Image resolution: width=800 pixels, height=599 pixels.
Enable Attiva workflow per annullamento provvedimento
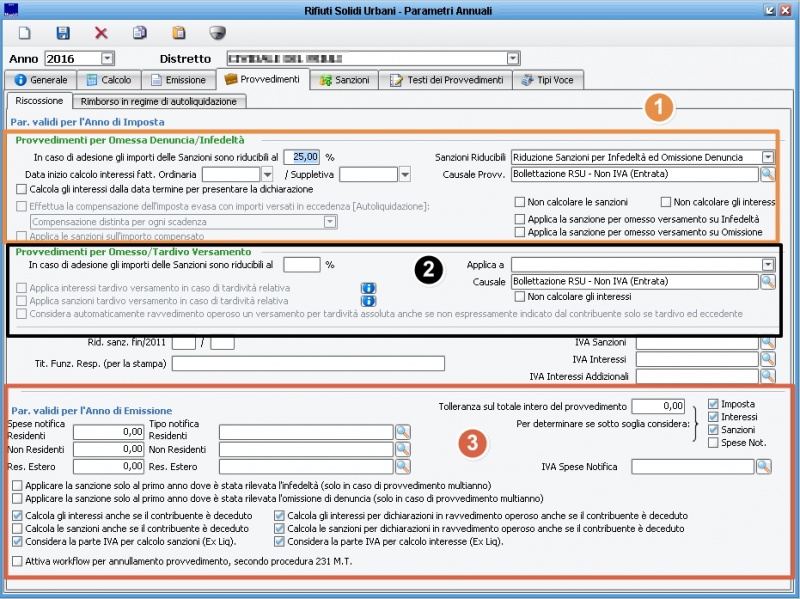pos(17,561)
